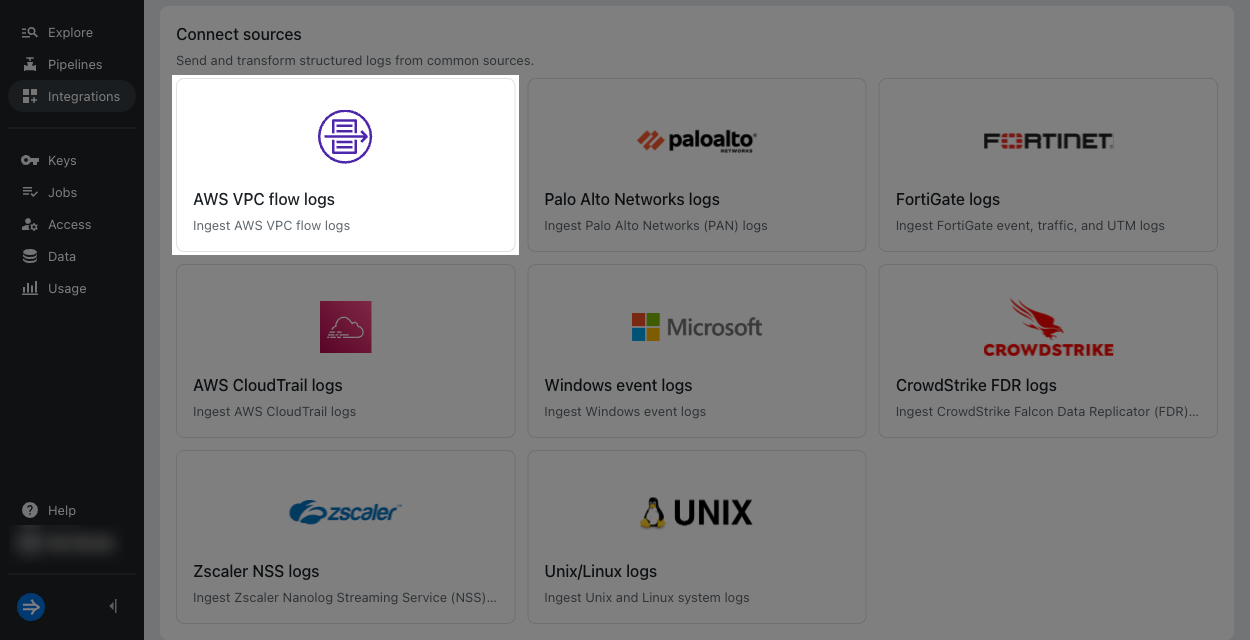The height and width of the screenshot is (640, 1250).
Task: Click 'Ingest AWS VPC flow logs' description
Action: tap(272, 225)
